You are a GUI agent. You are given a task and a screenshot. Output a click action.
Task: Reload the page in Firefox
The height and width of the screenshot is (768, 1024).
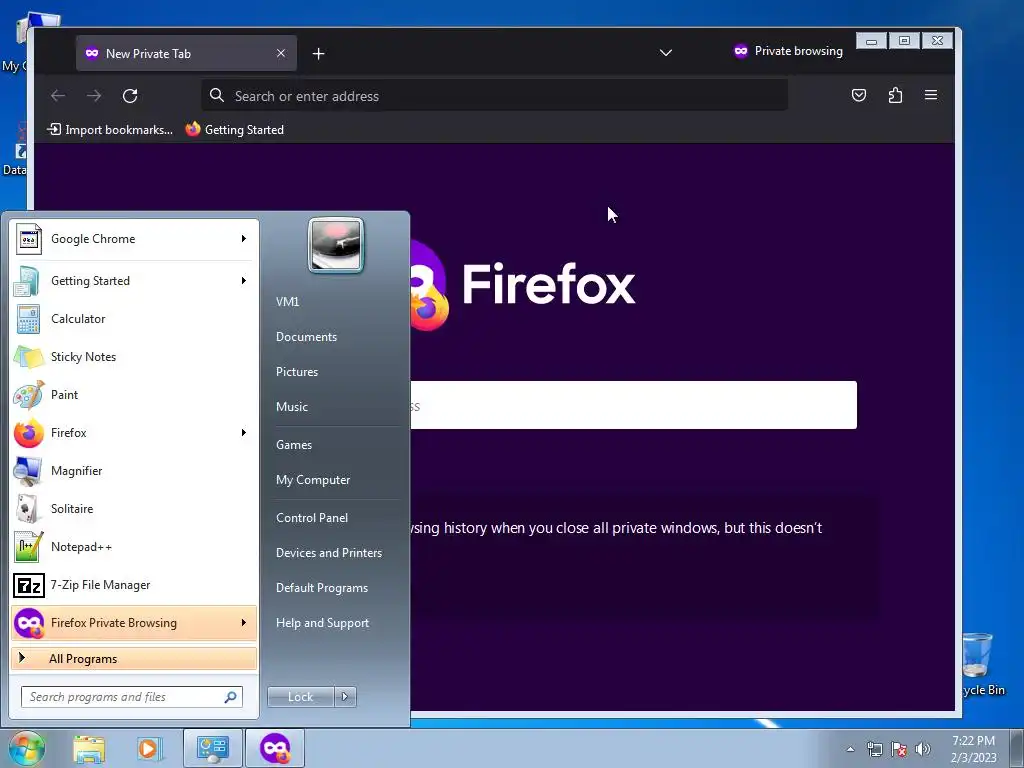point(130,96)
